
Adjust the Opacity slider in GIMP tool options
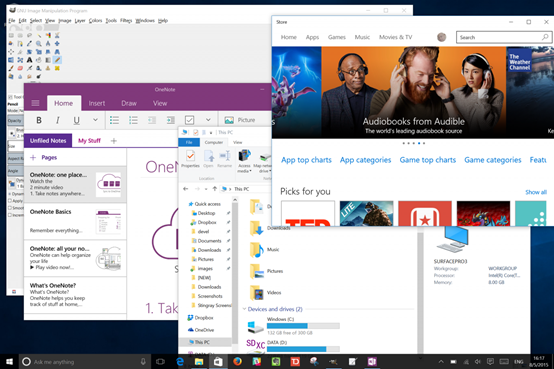point(15,121)
